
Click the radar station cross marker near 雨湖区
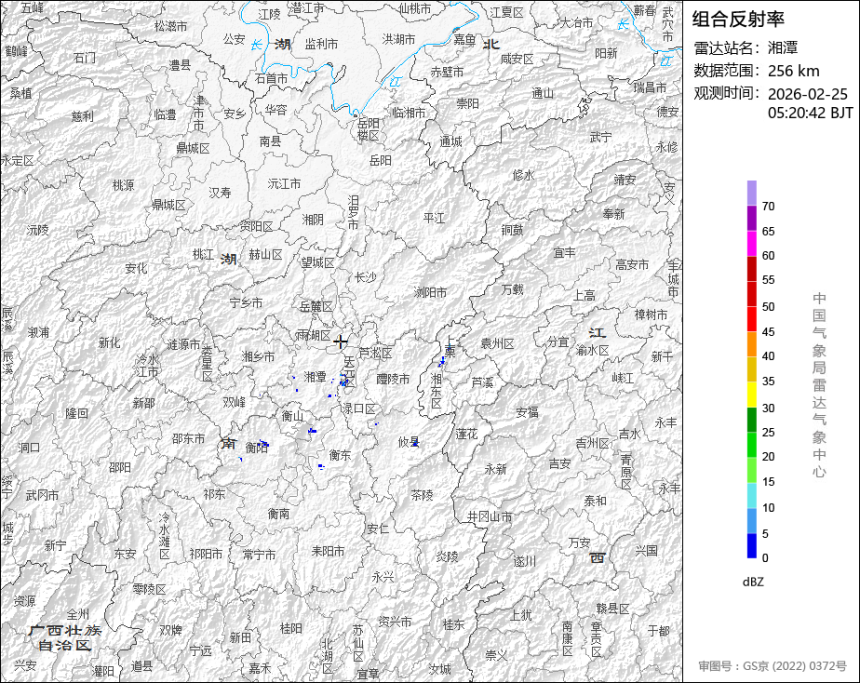(341, 342)
